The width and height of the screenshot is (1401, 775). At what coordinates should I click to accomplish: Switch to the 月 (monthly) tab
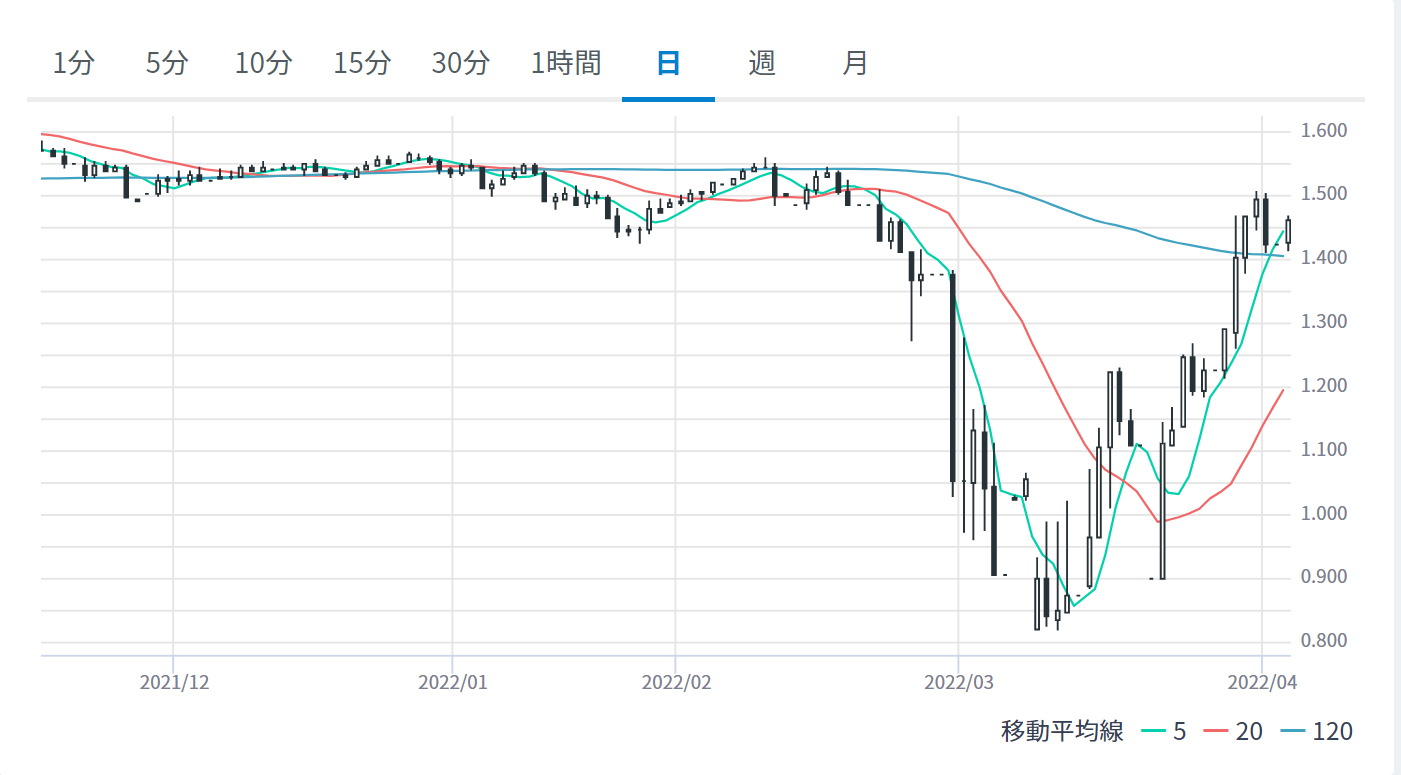(x=855, y=64)
